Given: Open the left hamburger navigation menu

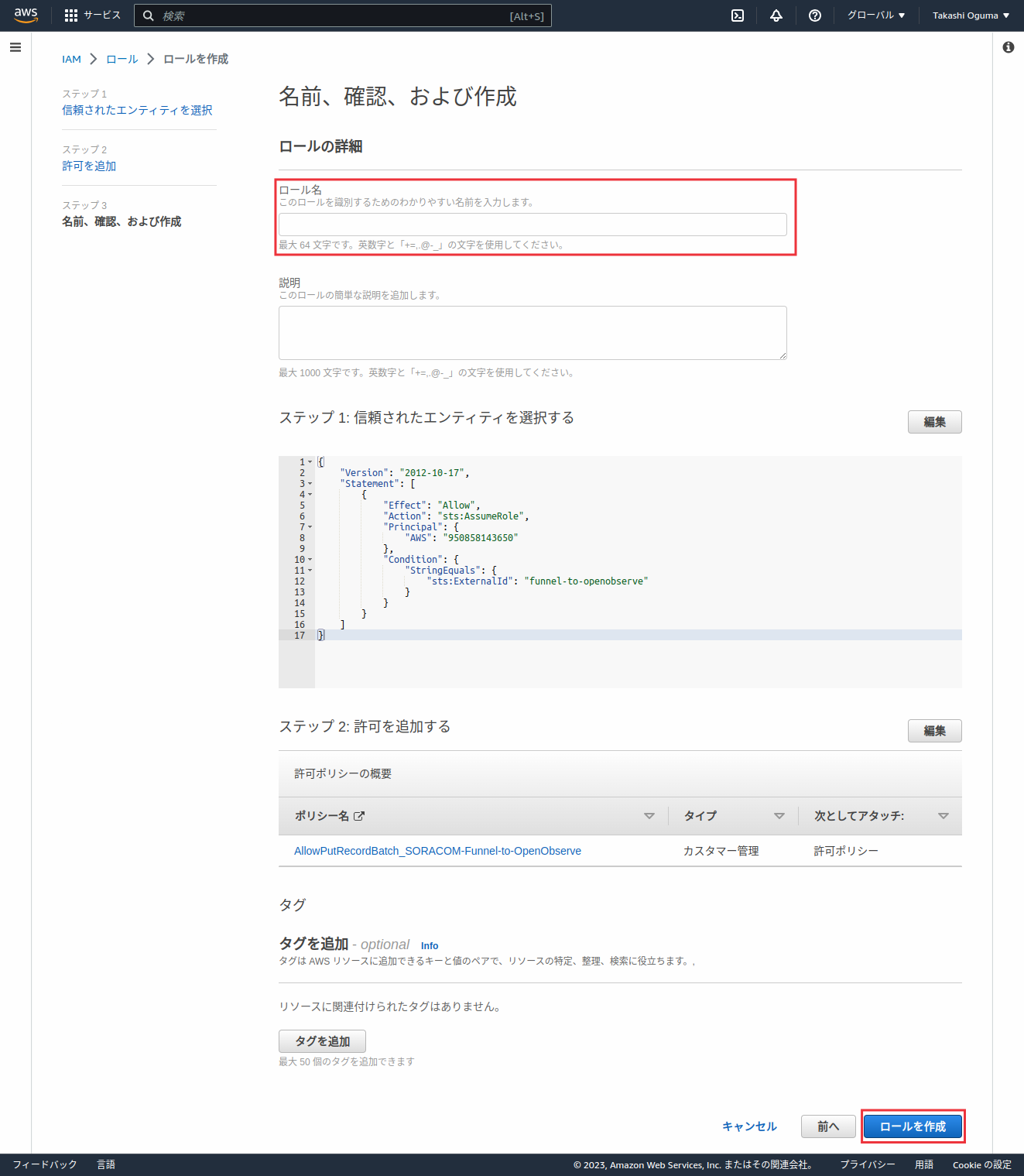Looking at the screenshot, I should [x=15, y=47].
